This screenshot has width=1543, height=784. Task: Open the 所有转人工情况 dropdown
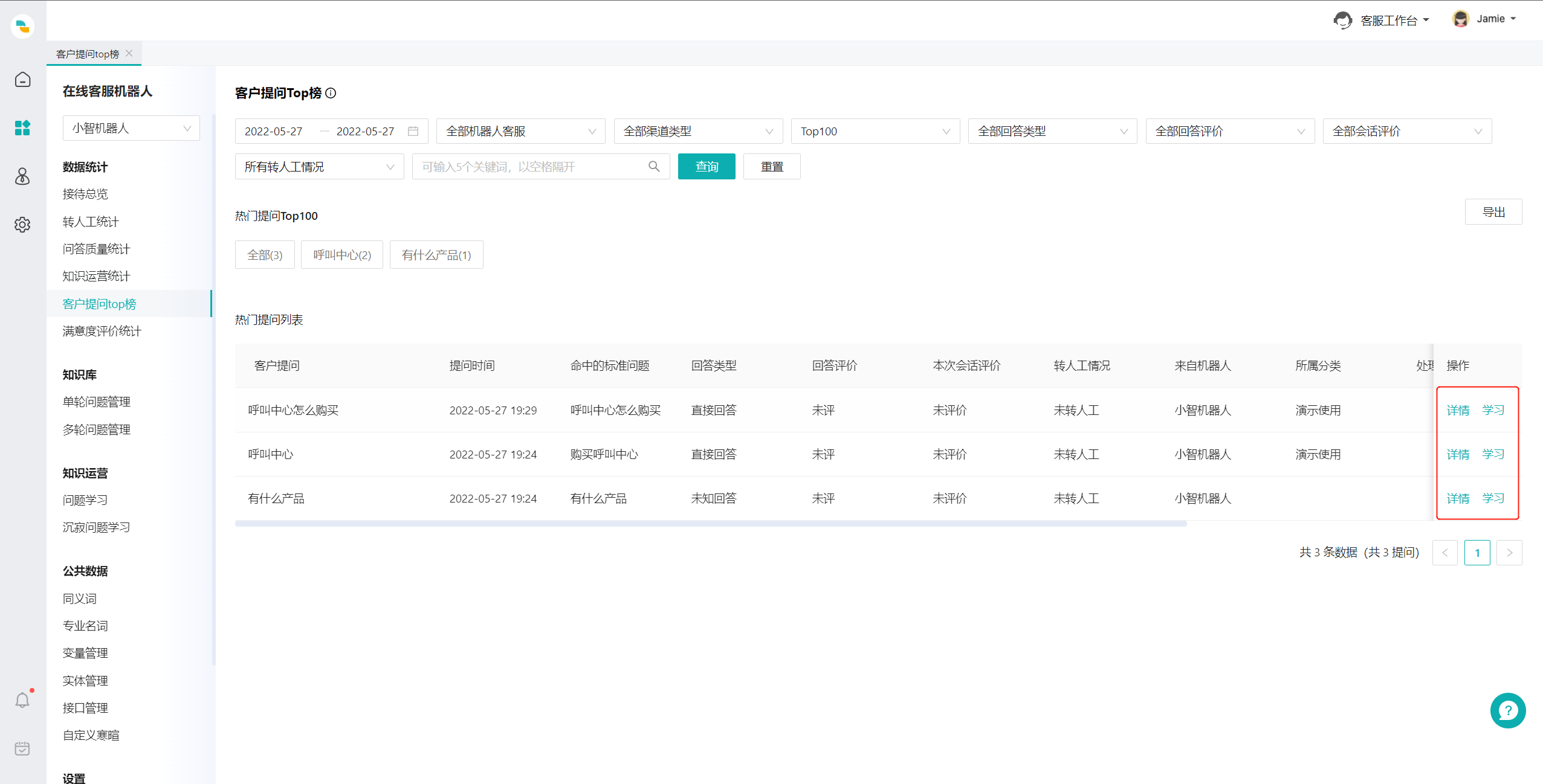(319, 167)
